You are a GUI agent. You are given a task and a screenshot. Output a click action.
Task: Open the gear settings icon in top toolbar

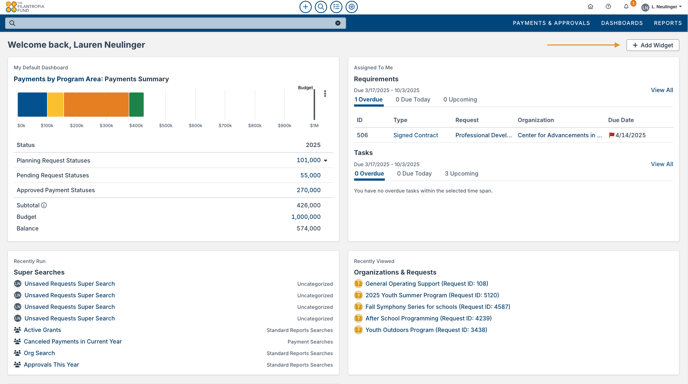(351, 7)
